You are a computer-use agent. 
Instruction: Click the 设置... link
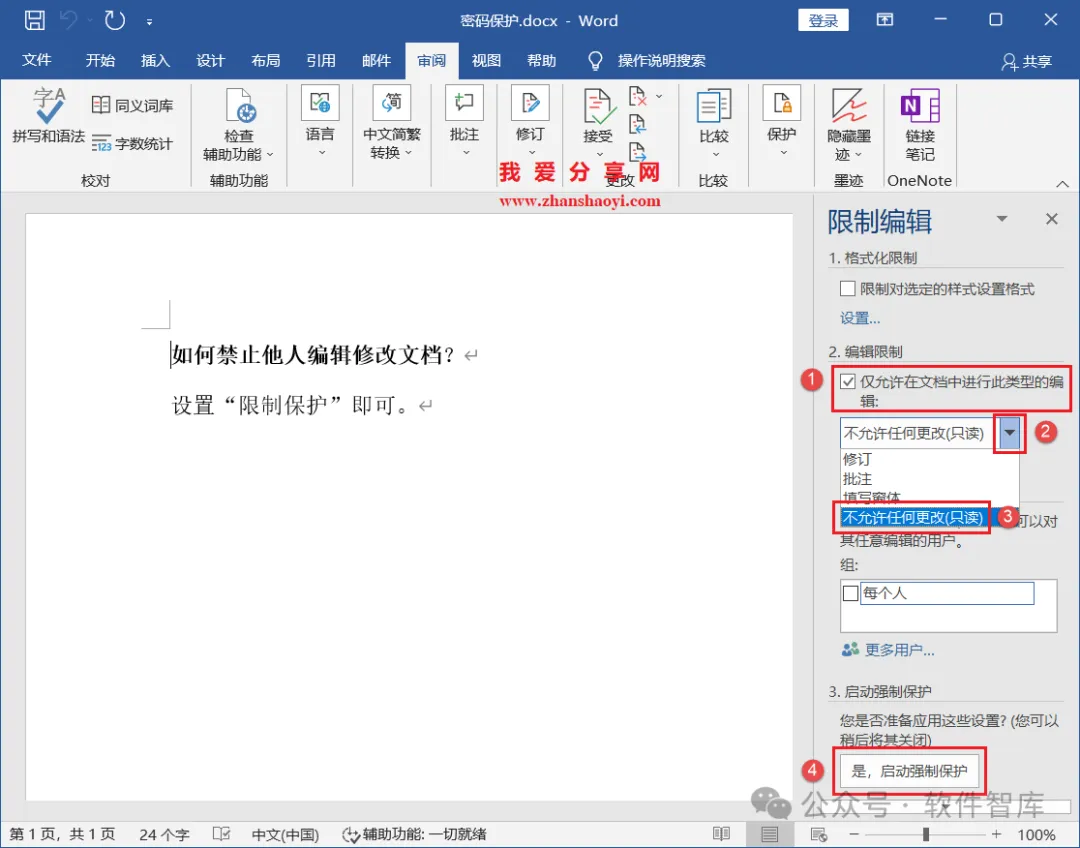(860, 318)
